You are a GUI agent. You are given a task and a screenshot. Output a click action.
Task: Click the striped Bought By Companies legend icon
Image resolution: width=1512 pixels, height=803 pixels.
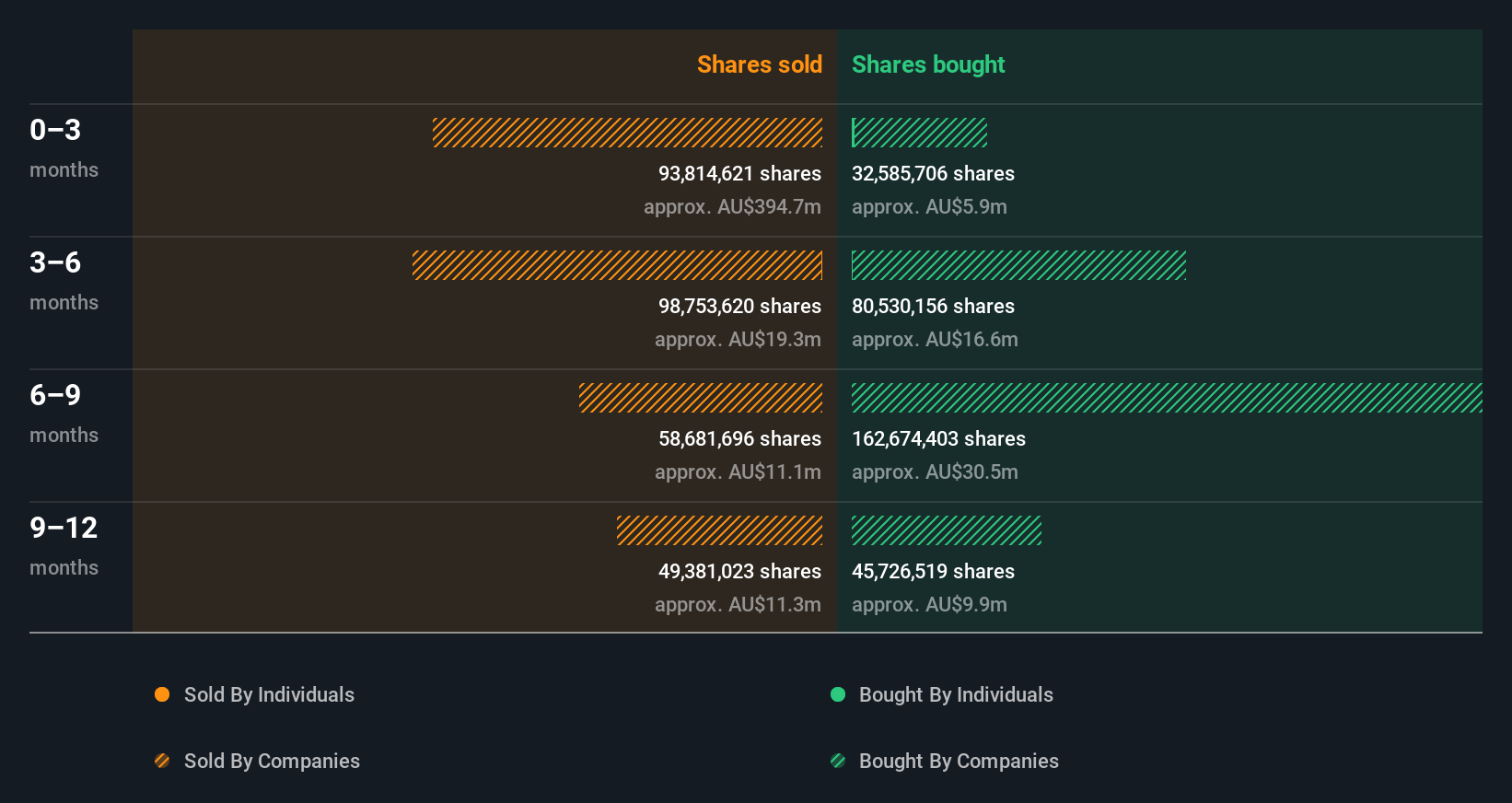coord(838,761)
